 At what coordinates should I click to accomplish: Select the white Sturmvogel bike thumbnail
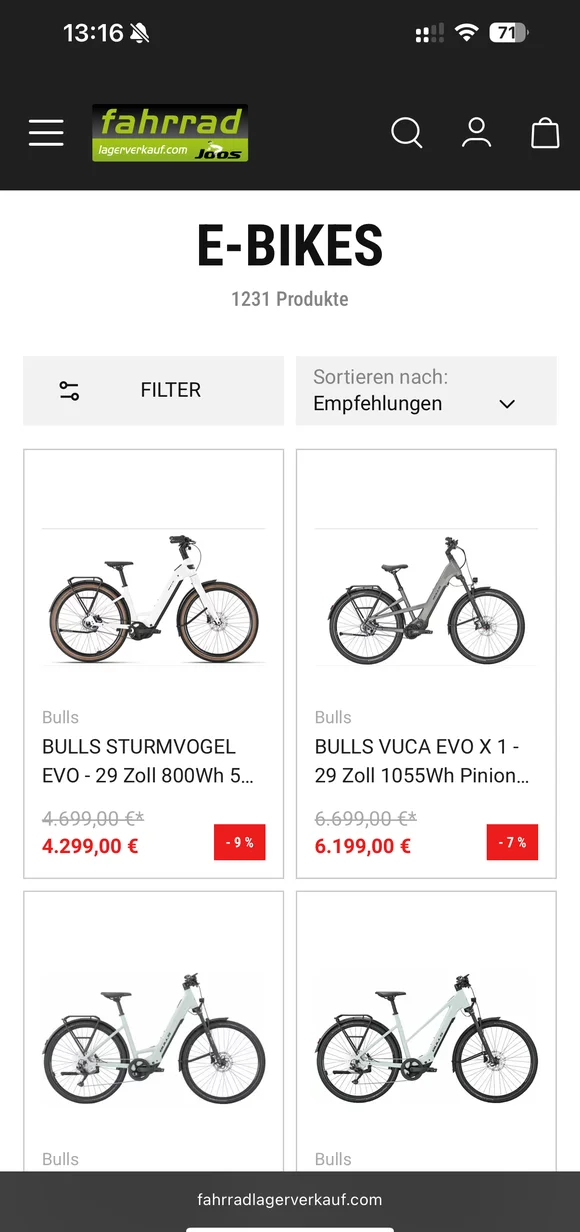click(x=152, y=600)
